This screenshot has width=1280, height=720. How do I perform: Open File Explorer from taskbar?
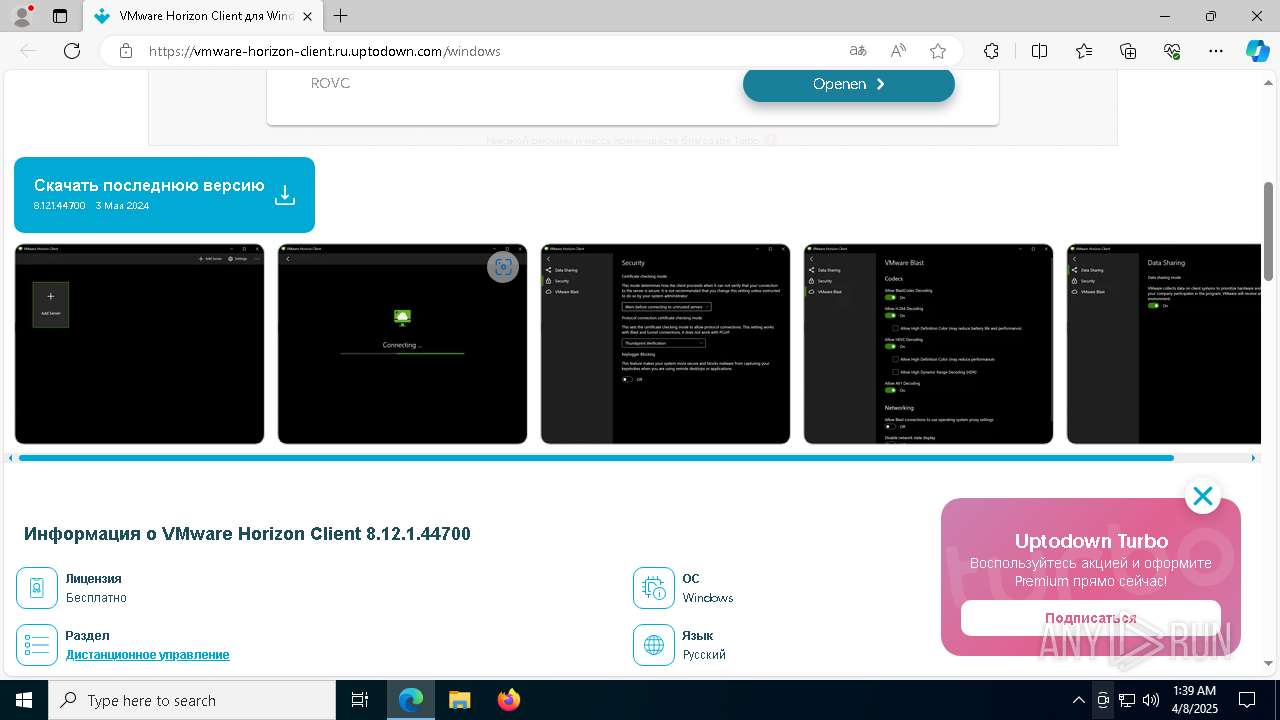tap(460, 700)
